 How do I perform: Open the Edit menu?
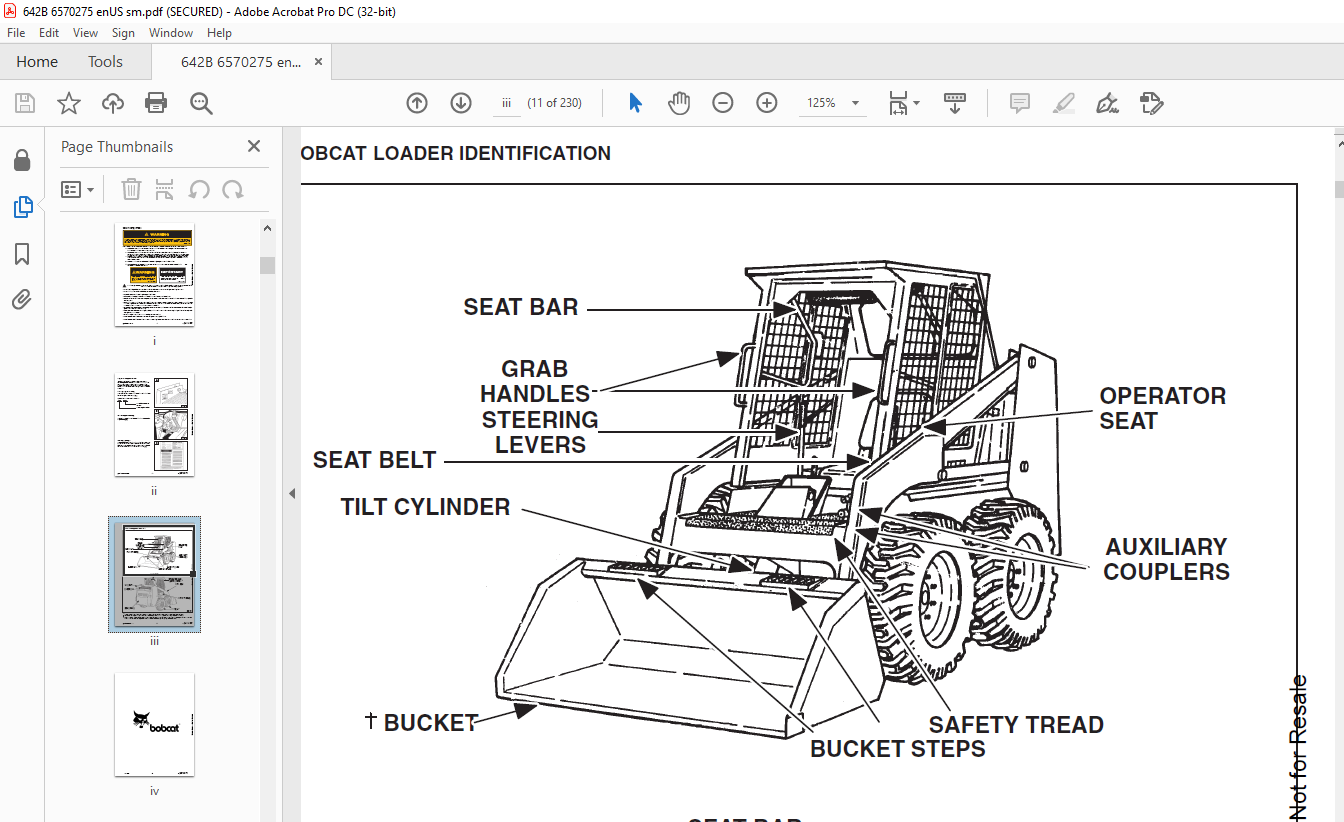click(x=49, y=33)
